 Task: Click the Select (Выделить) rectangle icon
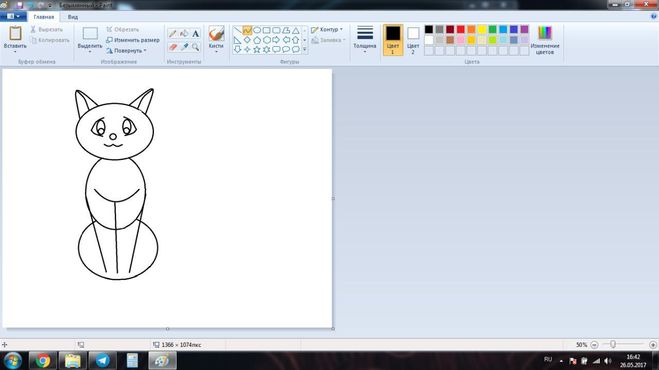90,34
